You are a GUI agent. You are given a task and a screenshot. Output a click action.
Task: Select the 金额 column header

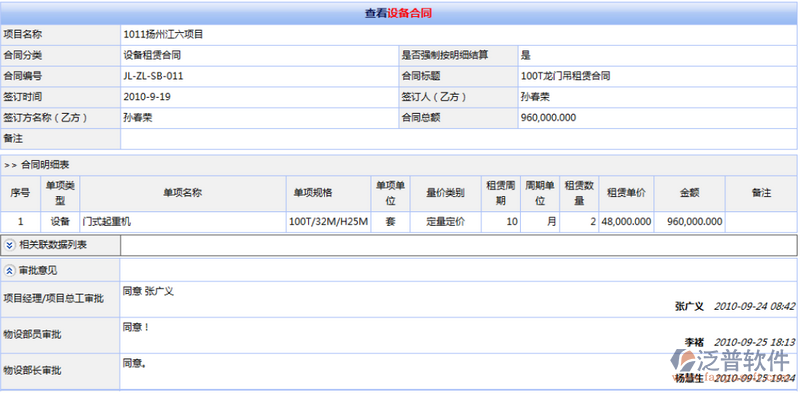pos(689,193)
